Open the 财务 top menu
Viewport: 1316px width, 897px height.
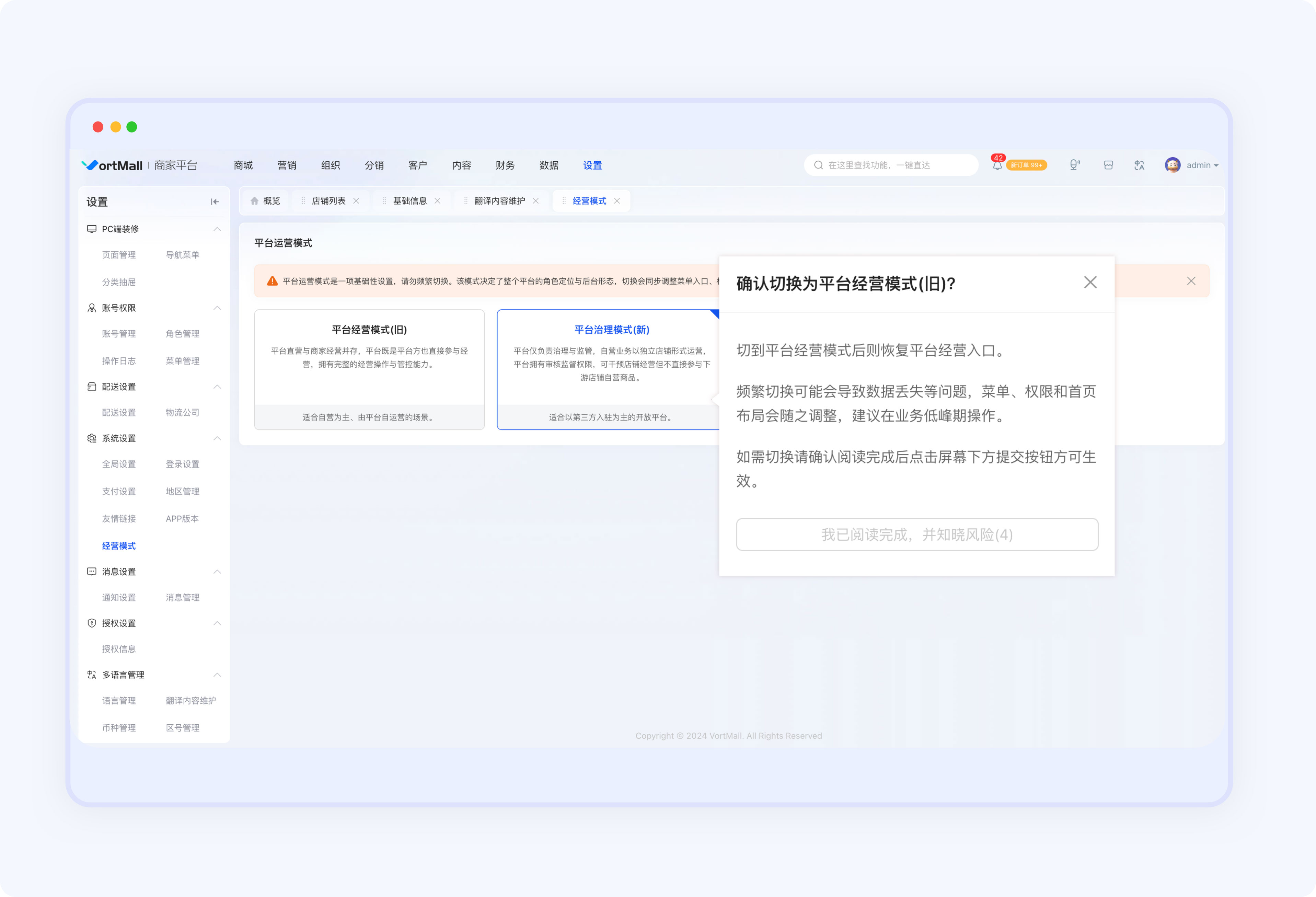pyautogui.click(x=505, y=165)
